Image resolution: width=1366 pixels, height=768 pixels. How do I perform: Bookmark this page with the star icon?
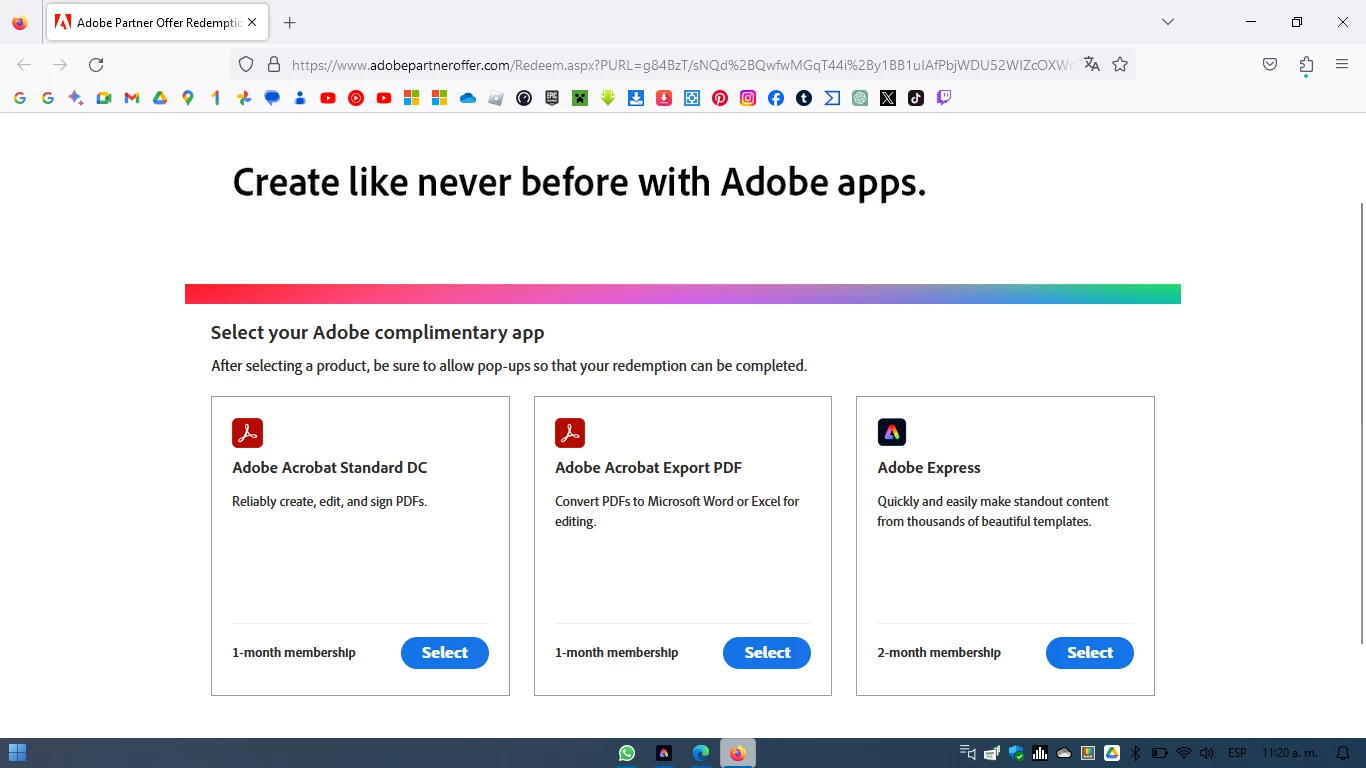[1120, 65]
